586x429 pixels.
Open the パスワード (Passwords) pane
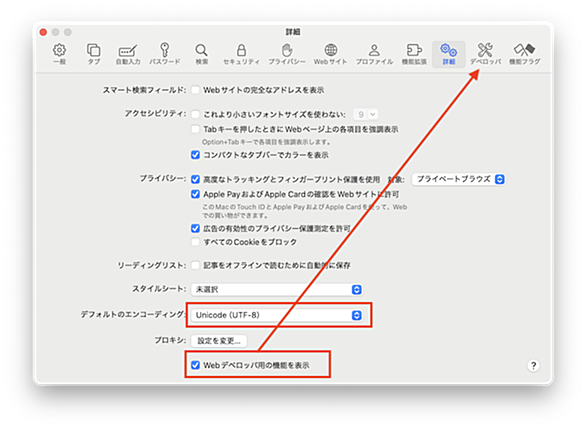click(x=164, y=54)
